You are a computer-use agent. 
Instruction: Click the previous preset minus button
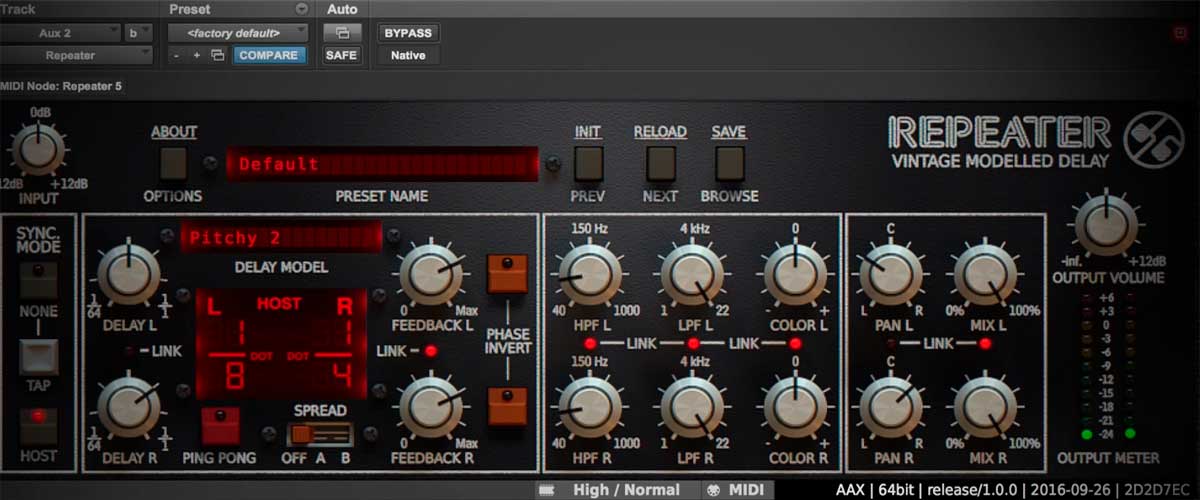pyautogui.click(x=176, y=56)
